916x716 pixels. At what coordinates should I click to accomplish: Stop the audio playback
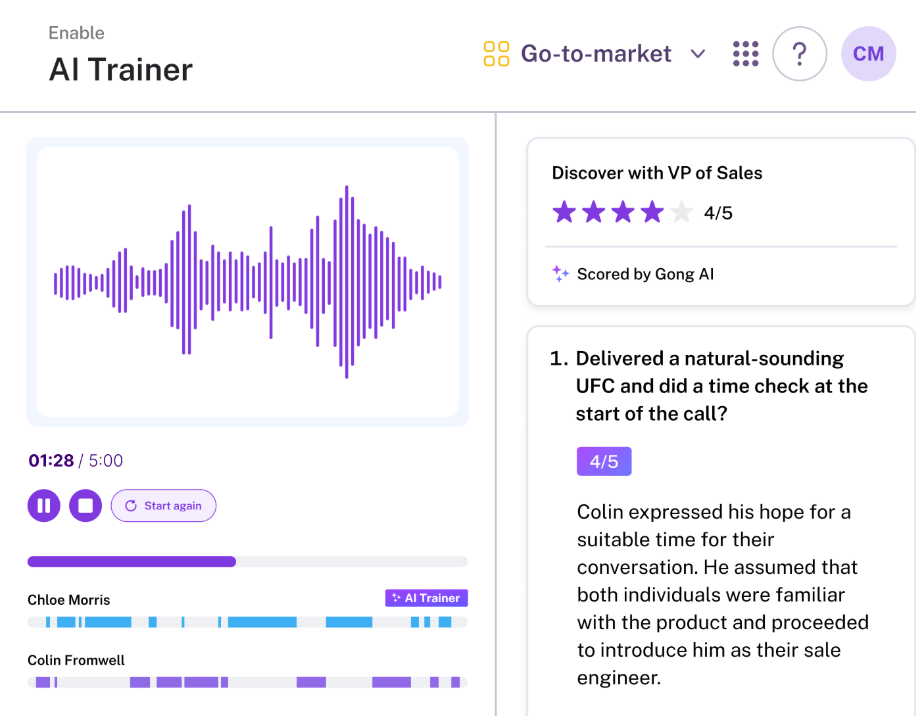[x=86, y=505]
